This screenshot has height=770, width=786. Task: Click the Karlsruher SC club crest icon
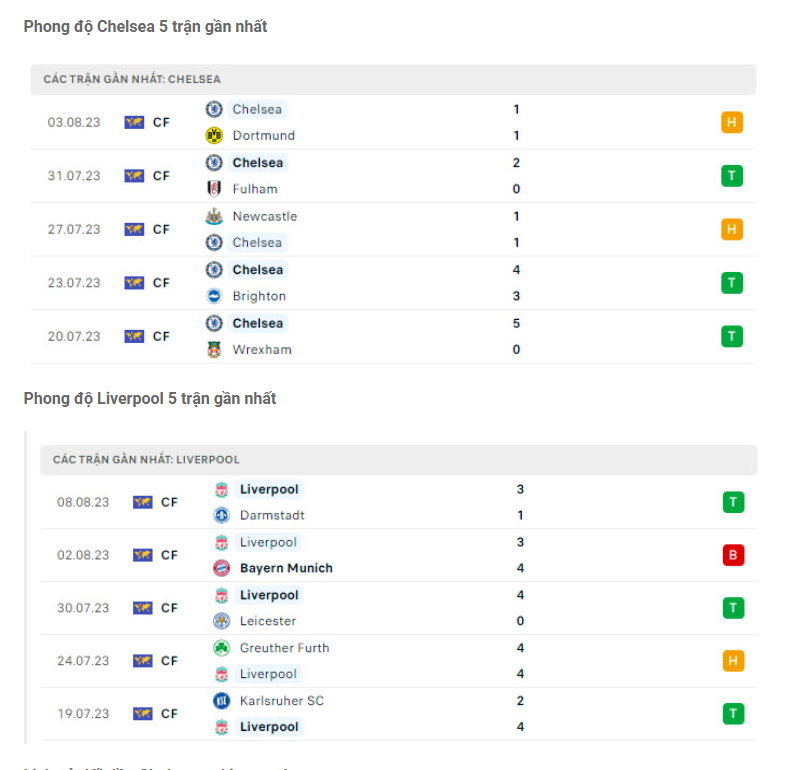click(x=222, y=701)
